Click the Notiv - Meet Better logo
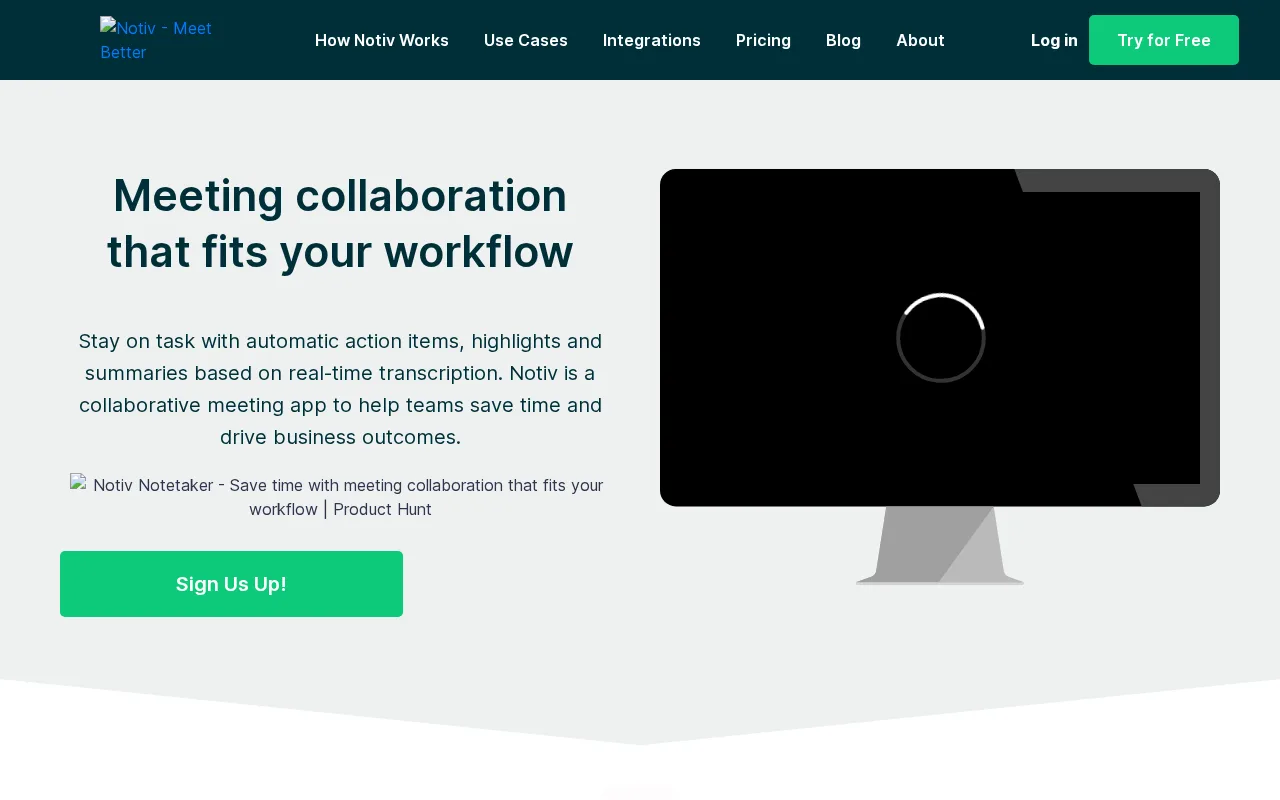 [x=158, y=40]
